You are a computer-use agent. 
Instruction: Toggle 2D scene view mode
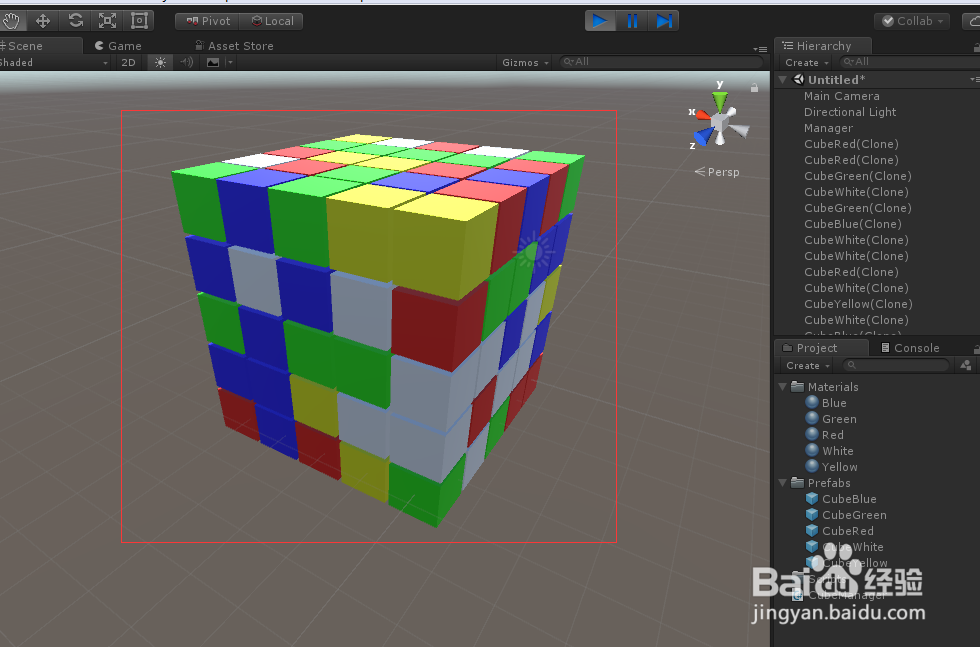coord(128,63)
